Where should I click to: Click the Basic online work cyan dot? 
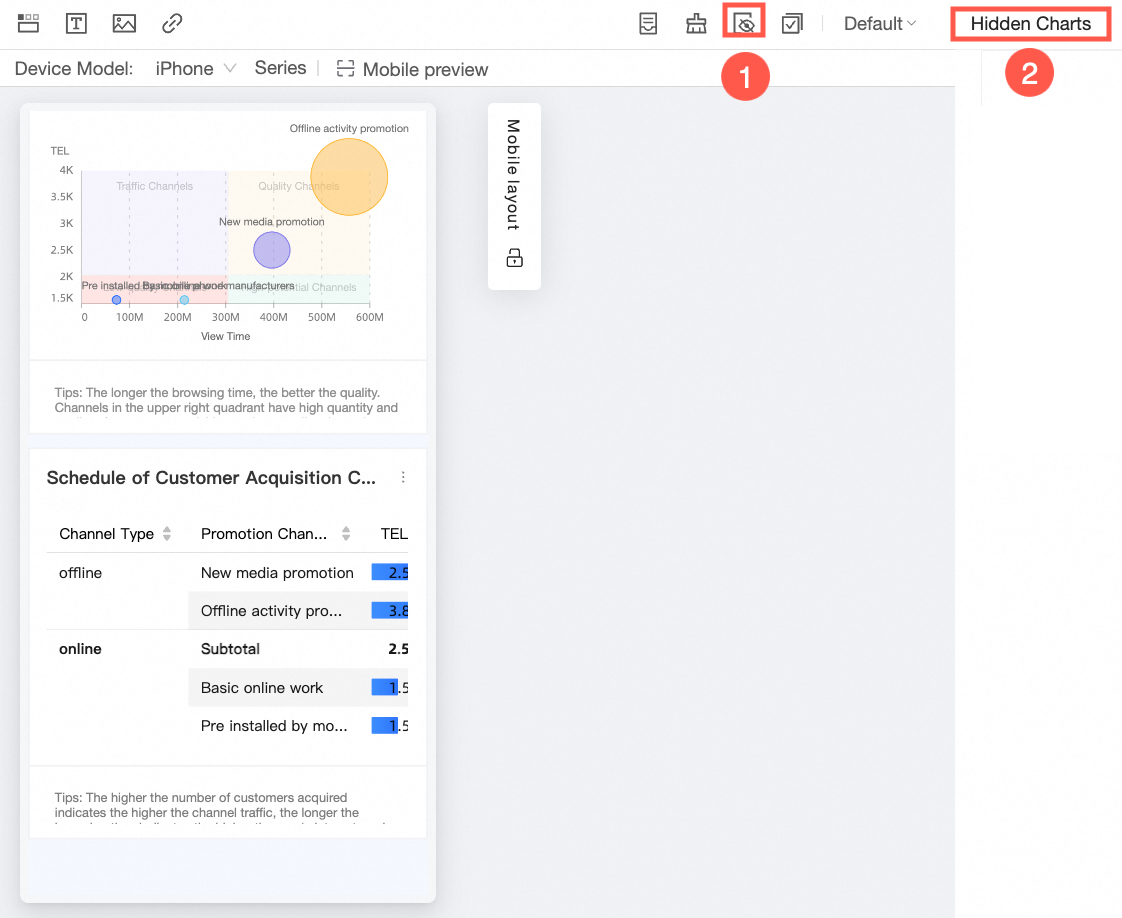[x=184, y=300]
